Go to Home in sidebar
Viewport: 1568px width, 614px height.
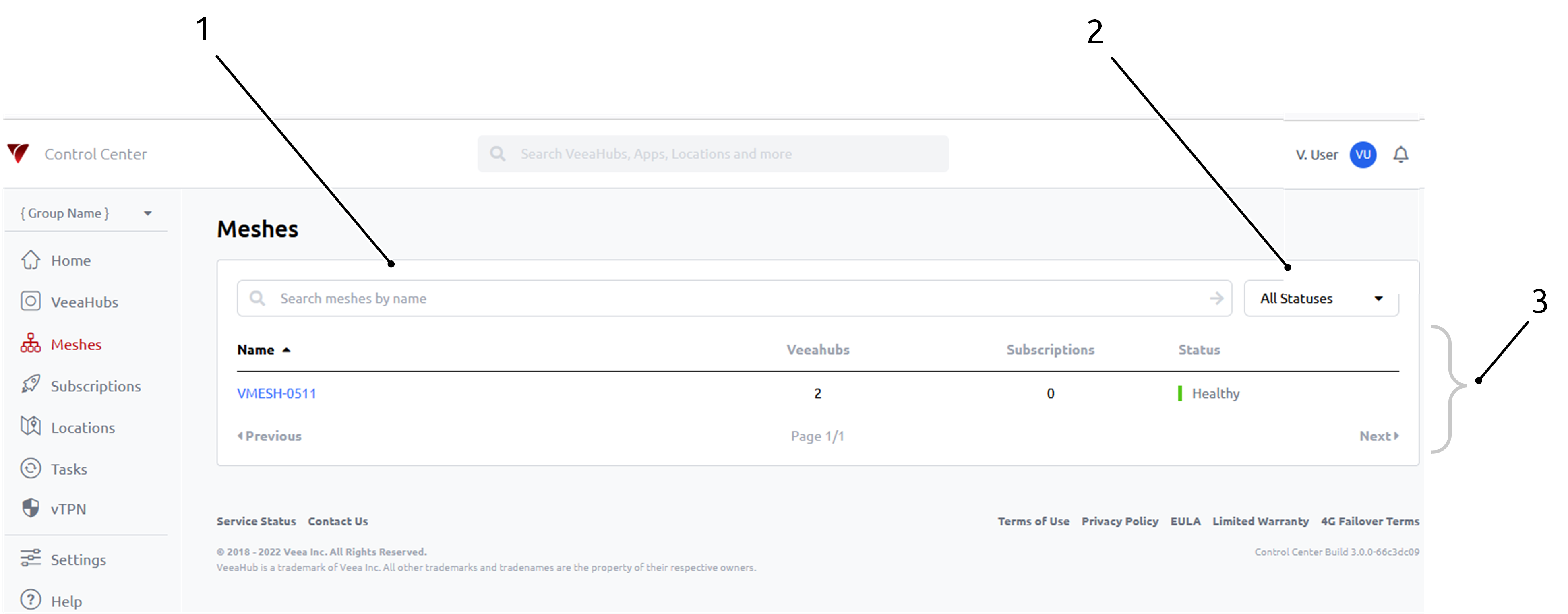70,260
